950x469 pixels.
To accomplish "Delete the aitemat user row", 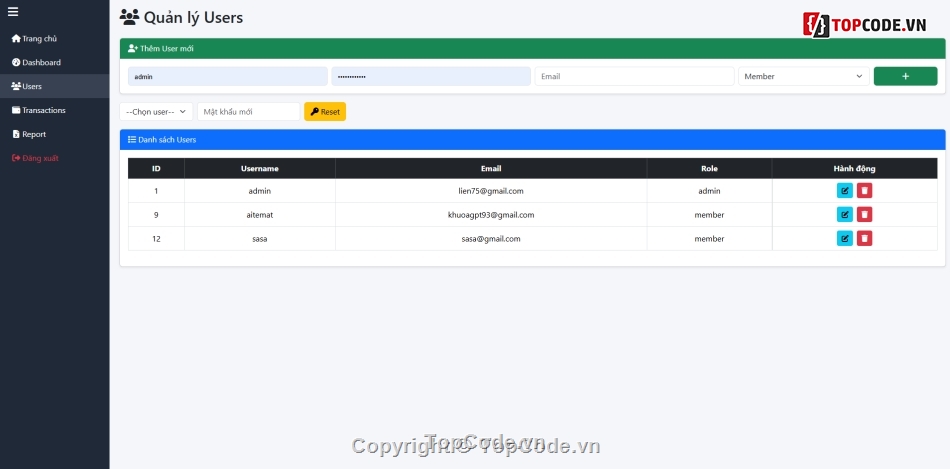I will [865, 215].
